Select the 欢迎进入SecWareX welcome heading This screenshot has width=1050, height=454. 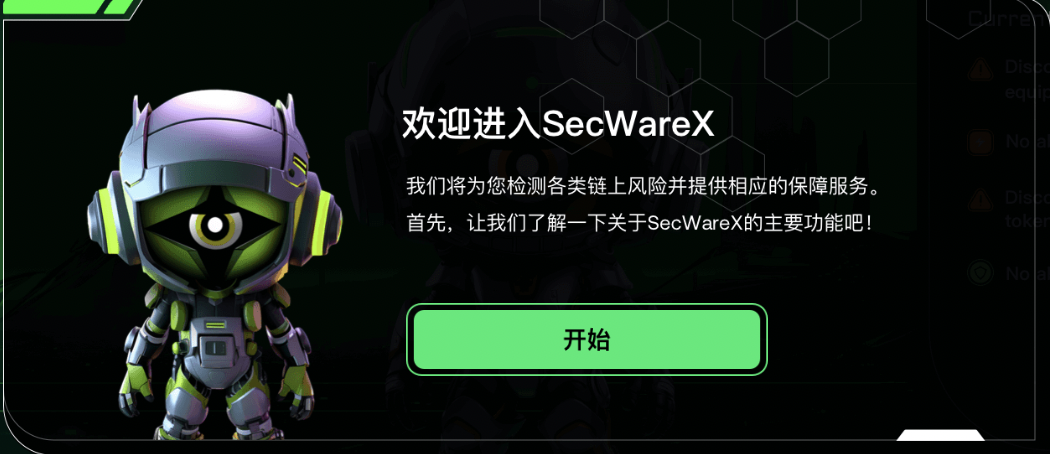(558, 124)
